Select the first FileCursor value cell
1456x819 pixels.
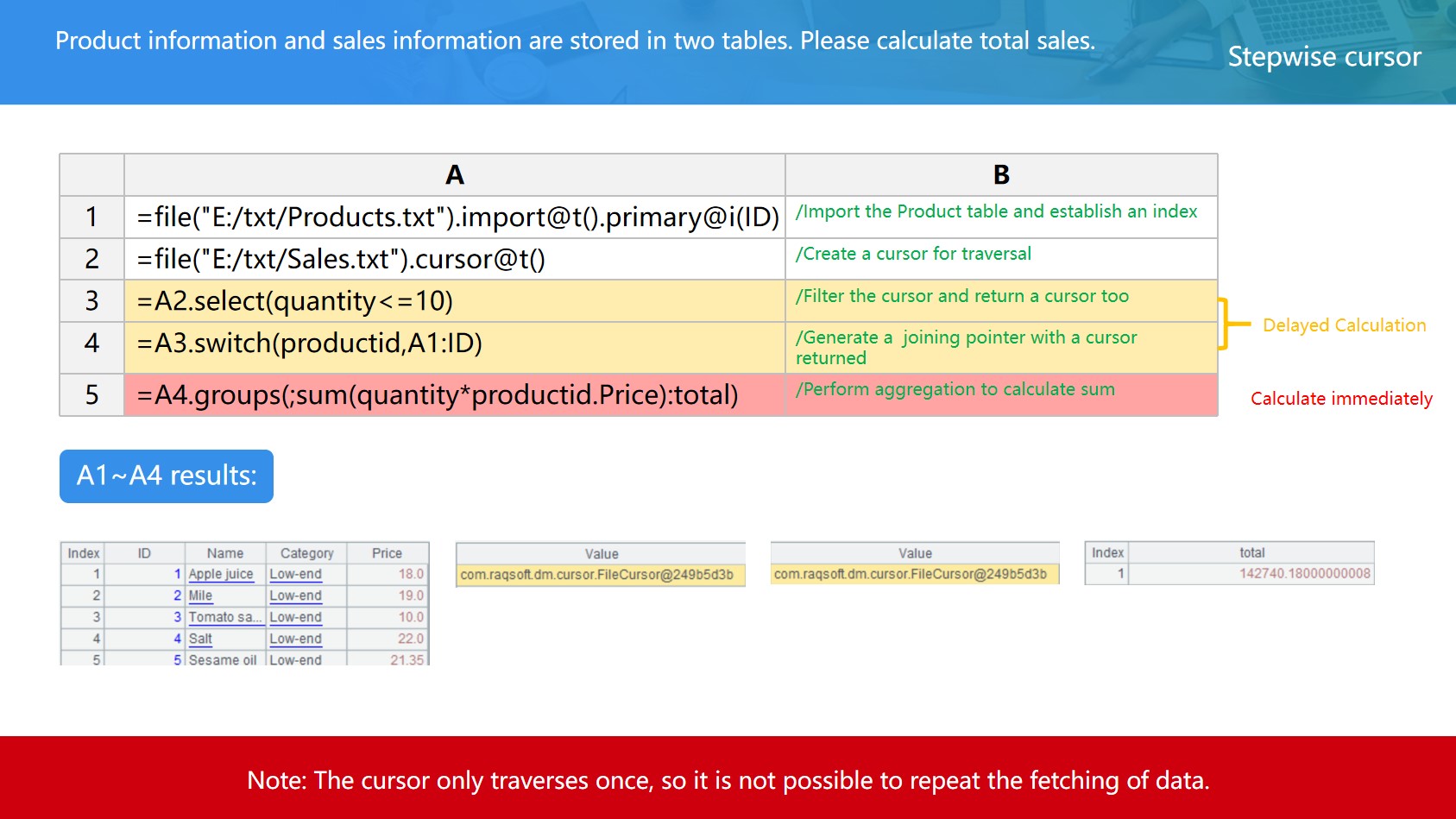tap(600, 575)
